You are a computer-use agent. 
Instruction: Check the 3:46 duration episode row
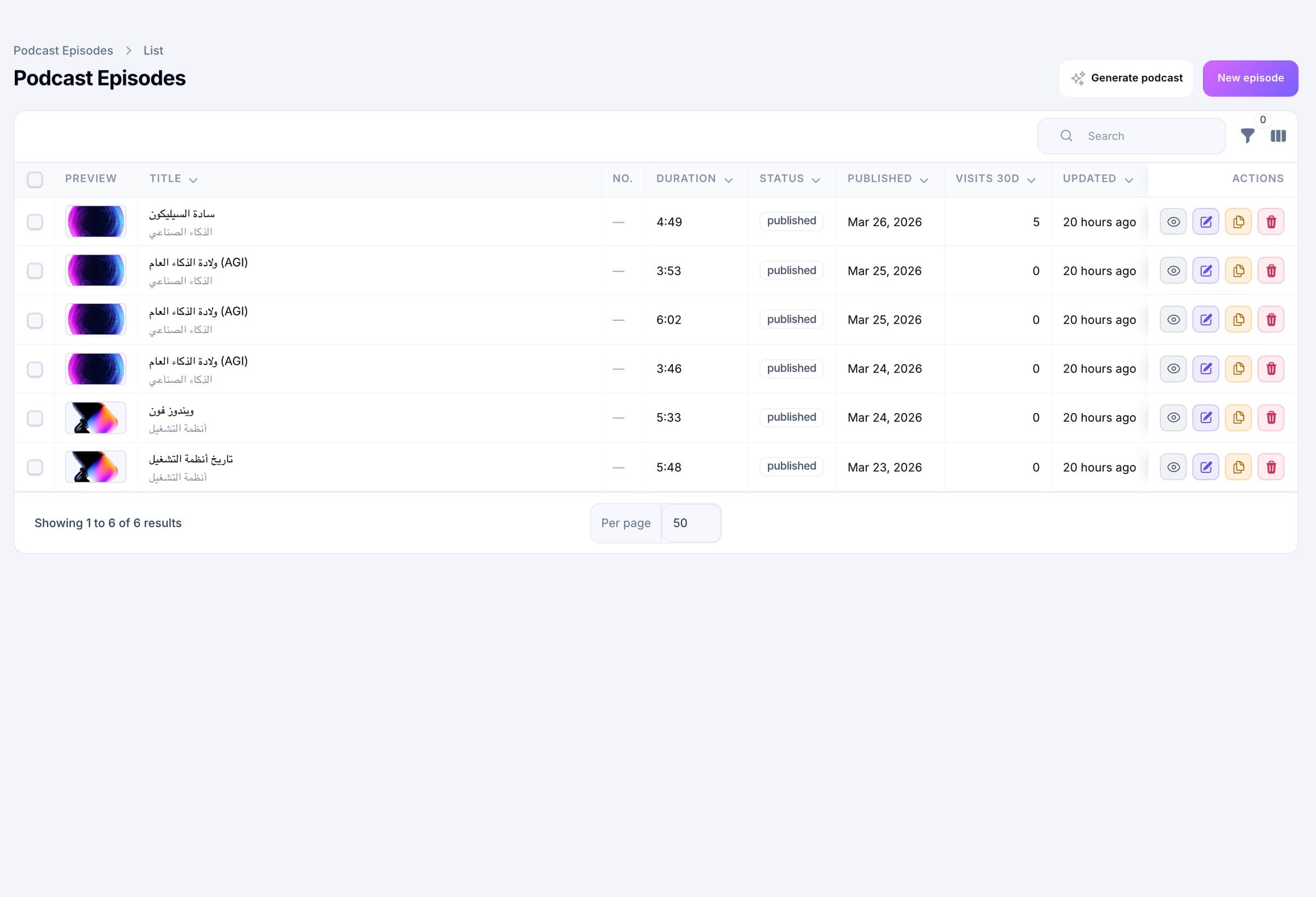pos(35,369)
